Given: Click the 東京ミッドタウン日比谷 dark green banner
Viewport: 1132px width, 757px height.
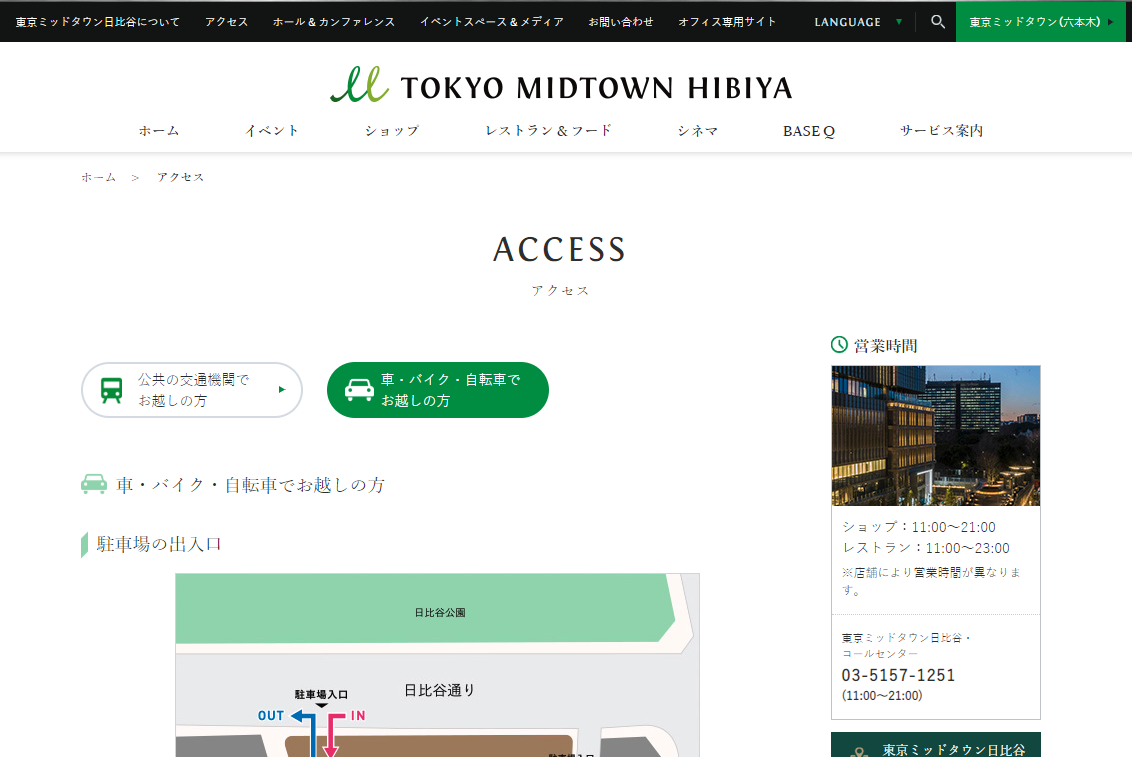Looking at the screenshot, I should (936, 745).
